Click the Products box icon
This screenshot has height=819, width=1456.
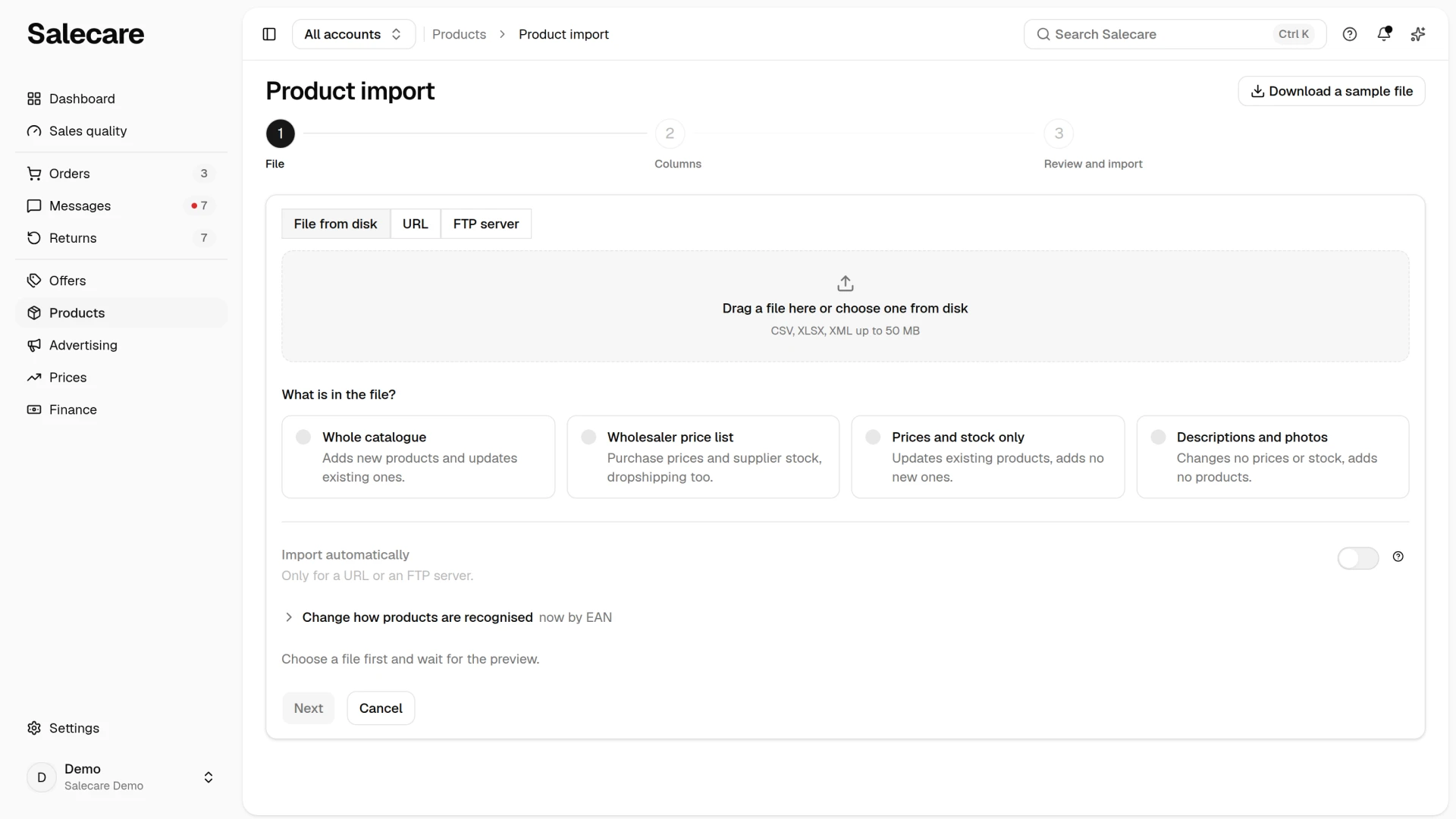(x=34, y=313)
